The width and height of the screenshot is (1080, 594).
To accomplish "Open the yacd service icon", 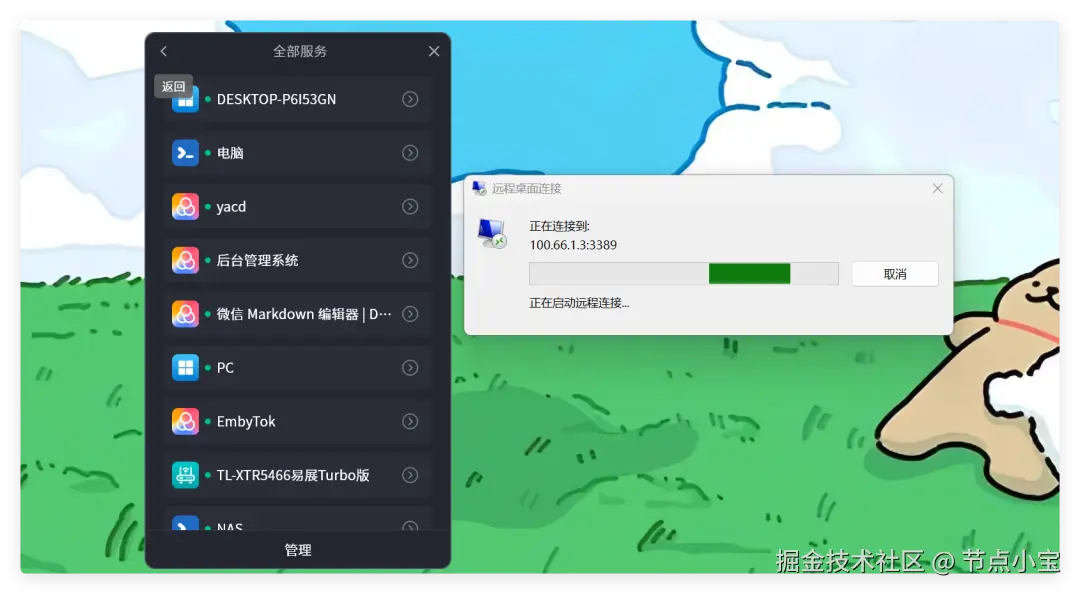I will (186, 207).
